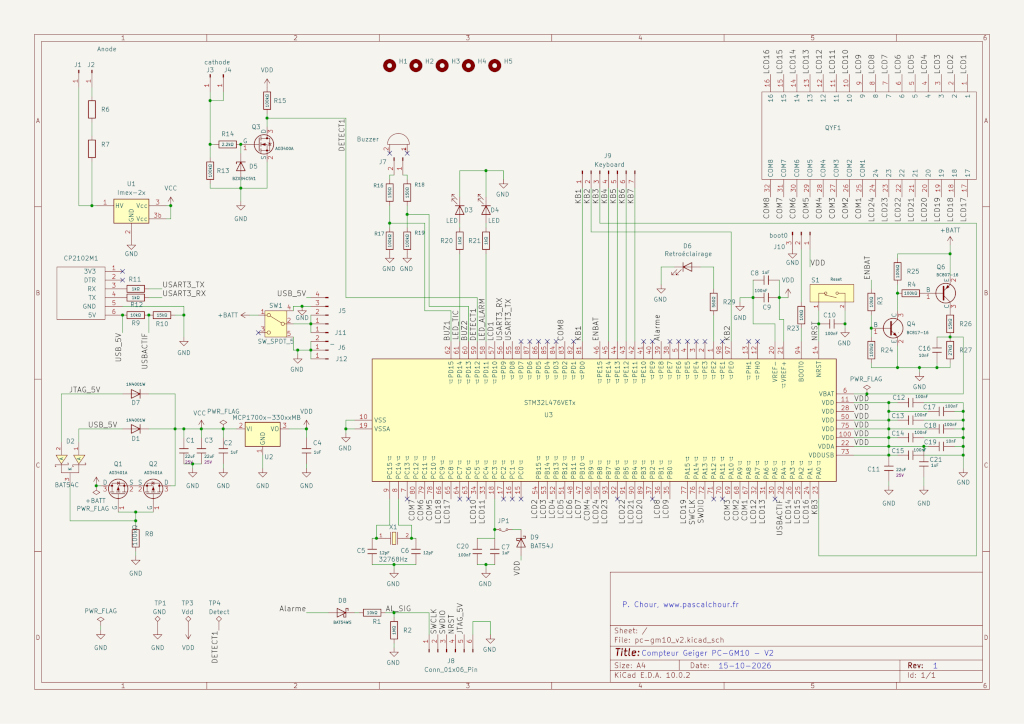The image size is (1024, 724).
Task: Select the D2 BAT54C dual diode symbol
Action: click(x=70, y=460)
